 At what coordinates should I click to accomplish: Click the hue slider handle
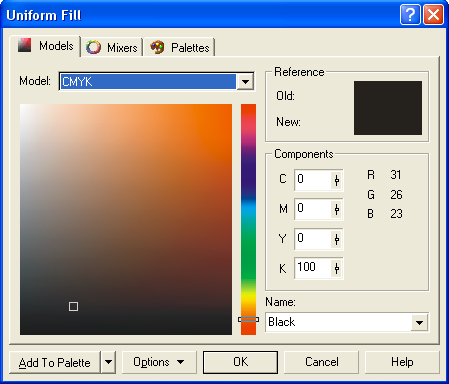pyautogui.click(x=248, y=319)
